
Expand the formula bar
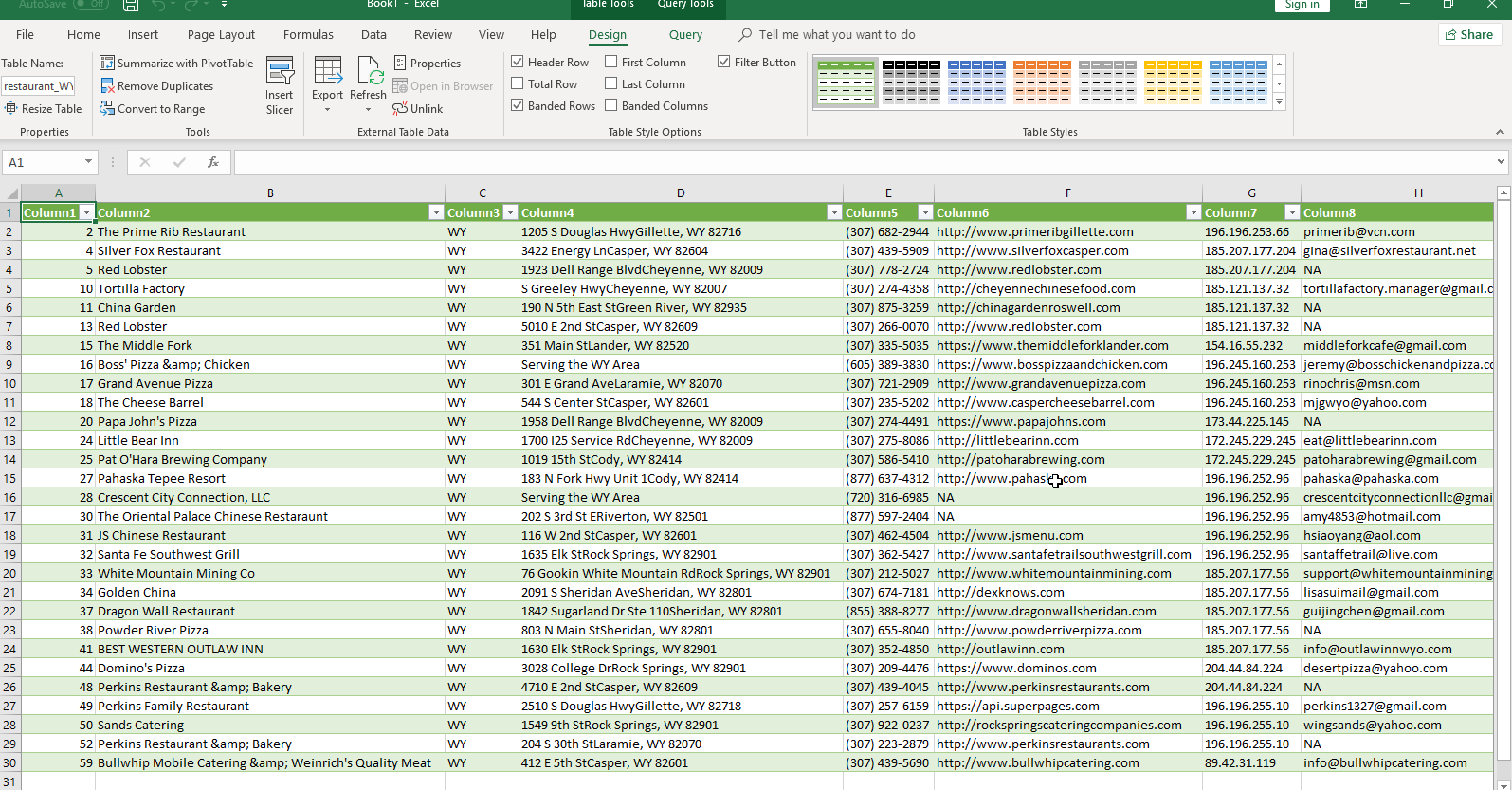[1501, 162]
